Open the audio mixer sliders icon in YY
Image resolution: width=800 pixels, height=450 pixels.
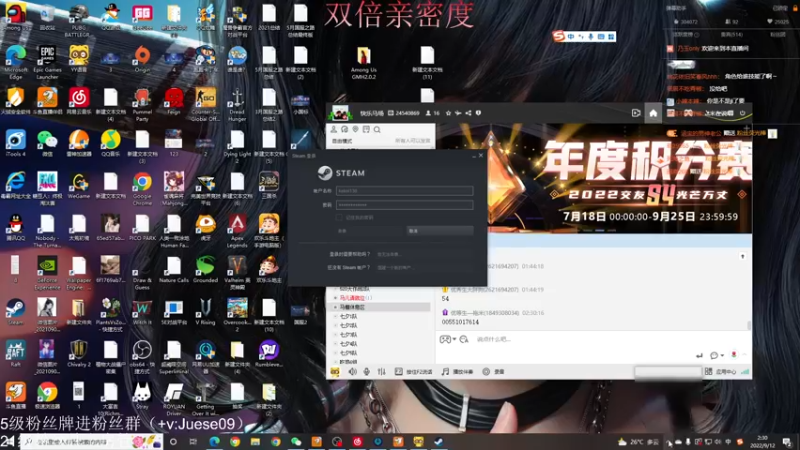tap(382, 372)
